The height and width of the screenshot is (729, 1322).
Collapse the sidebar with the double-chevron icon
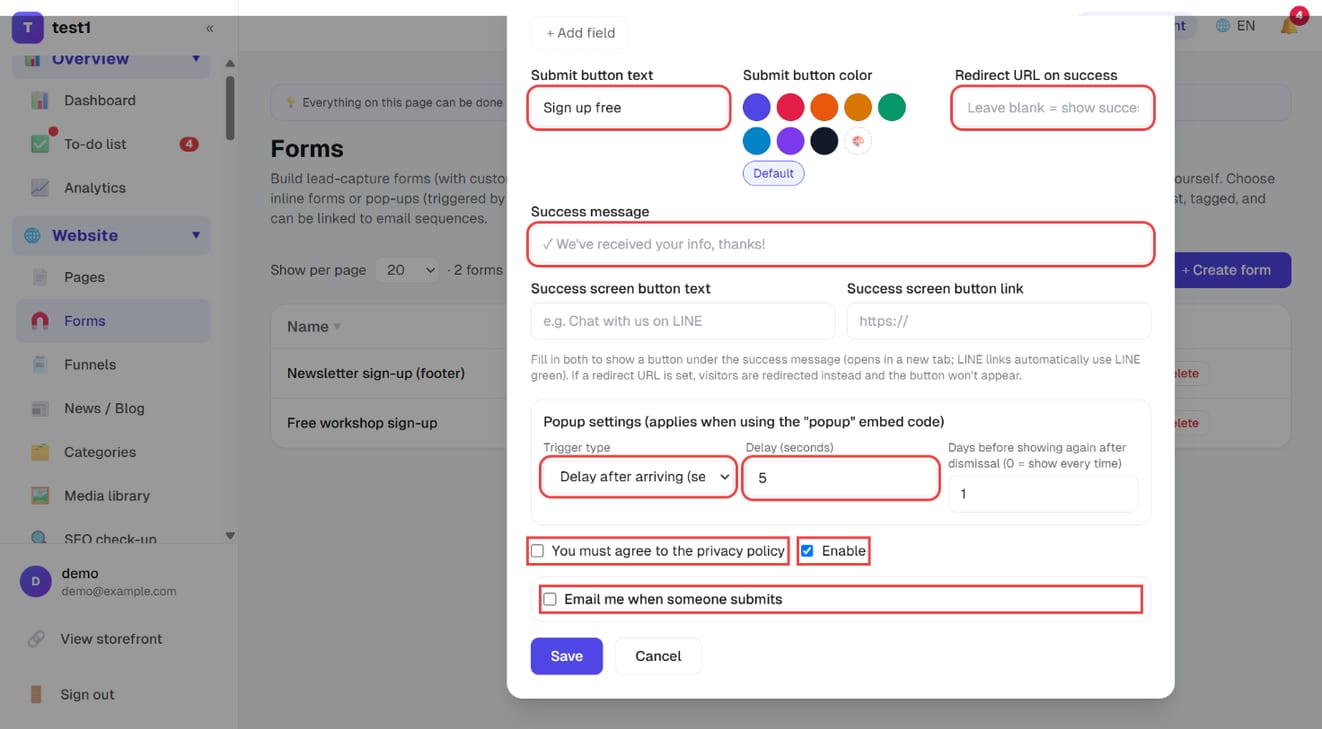pyautogui.click(x=210, y=28)
